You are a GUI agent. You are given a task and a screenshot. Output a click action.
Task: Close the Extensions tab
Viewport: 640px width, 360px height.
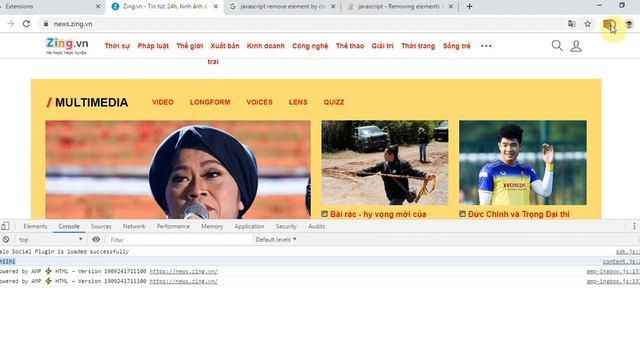point(98,7)
